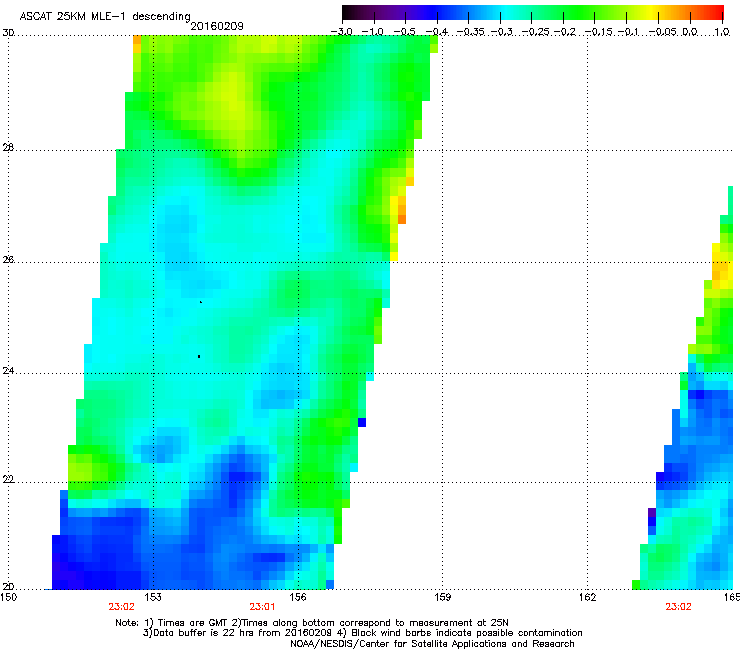Click the colorbar label -0.5
The width and height of the screenshot is (740, 650).
(x=404, y=32)
